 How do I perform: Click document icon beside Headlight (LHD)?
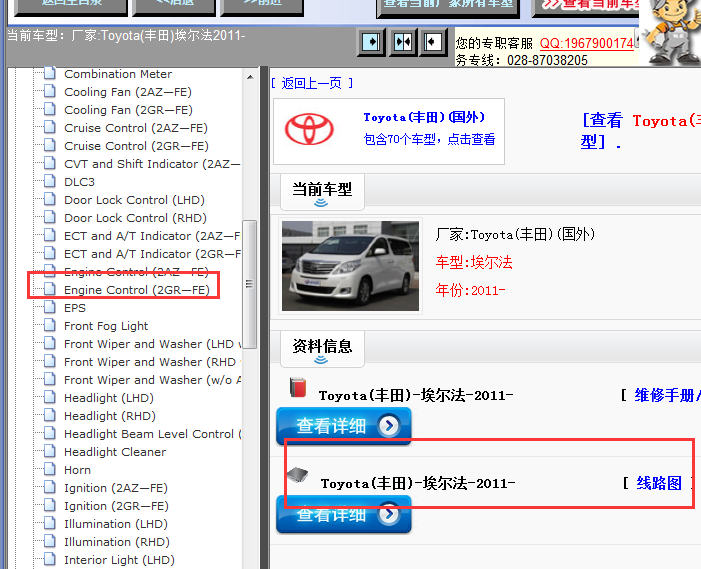(x=50, y=397)
